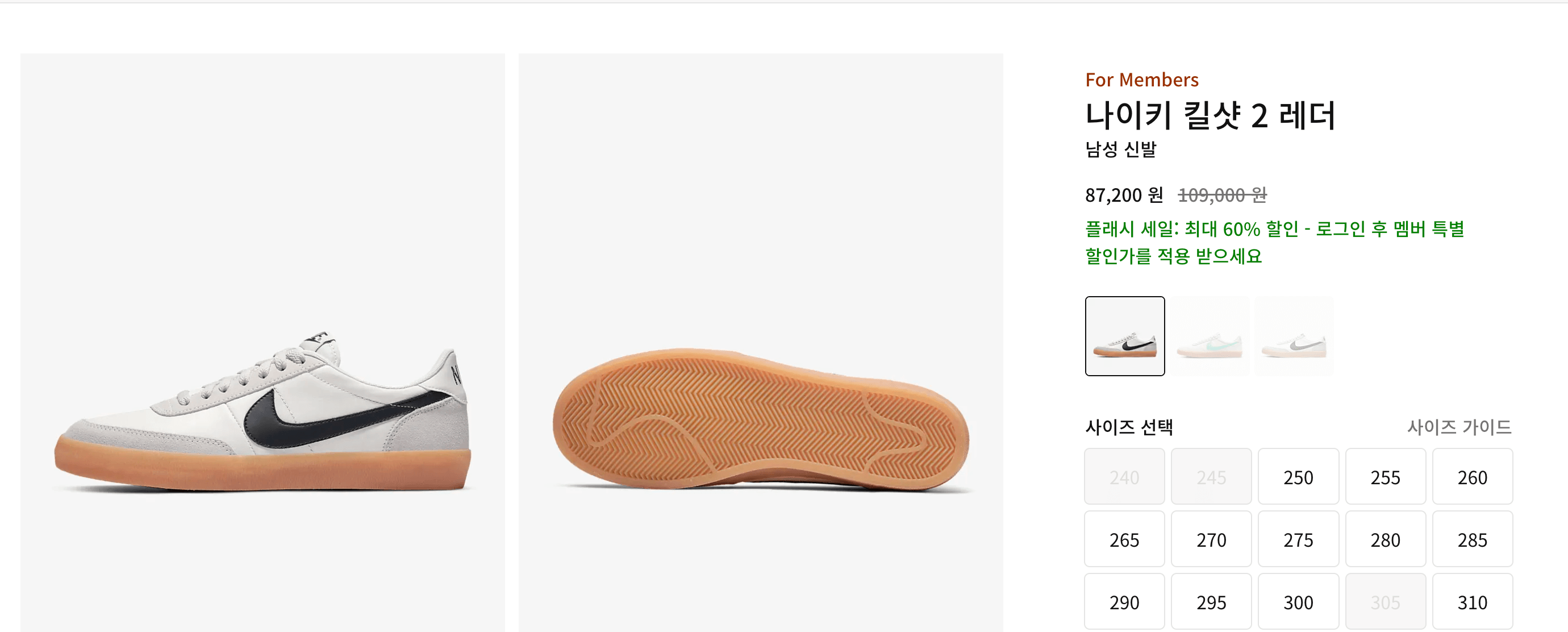This screenshot has width=1568, height=632.
Task: Pick shoe size 265
Action: coord(1124,539)
